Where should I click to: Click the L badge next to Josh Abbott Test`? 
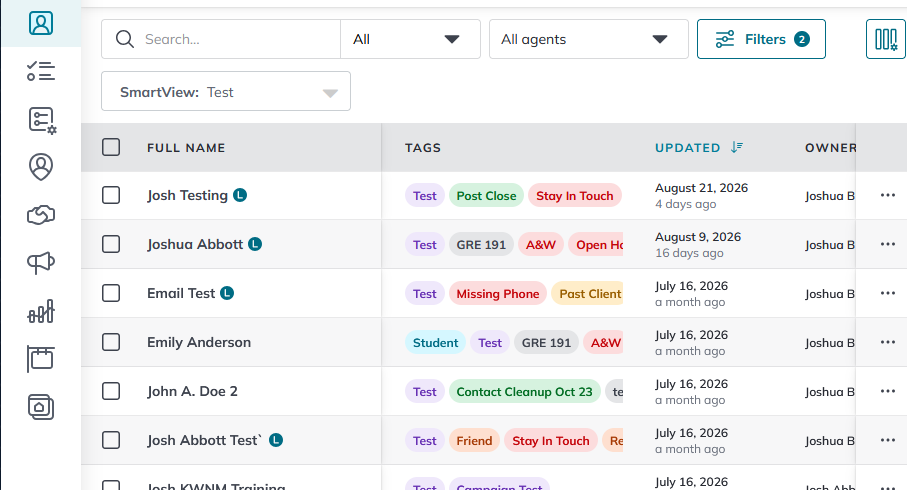tap(276, 440)
